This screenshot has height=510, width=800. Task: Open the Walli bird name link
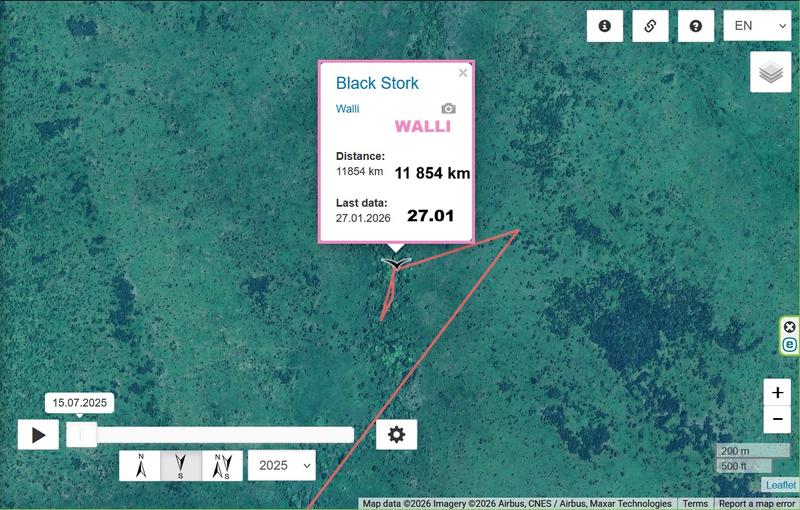coord(347,109)
